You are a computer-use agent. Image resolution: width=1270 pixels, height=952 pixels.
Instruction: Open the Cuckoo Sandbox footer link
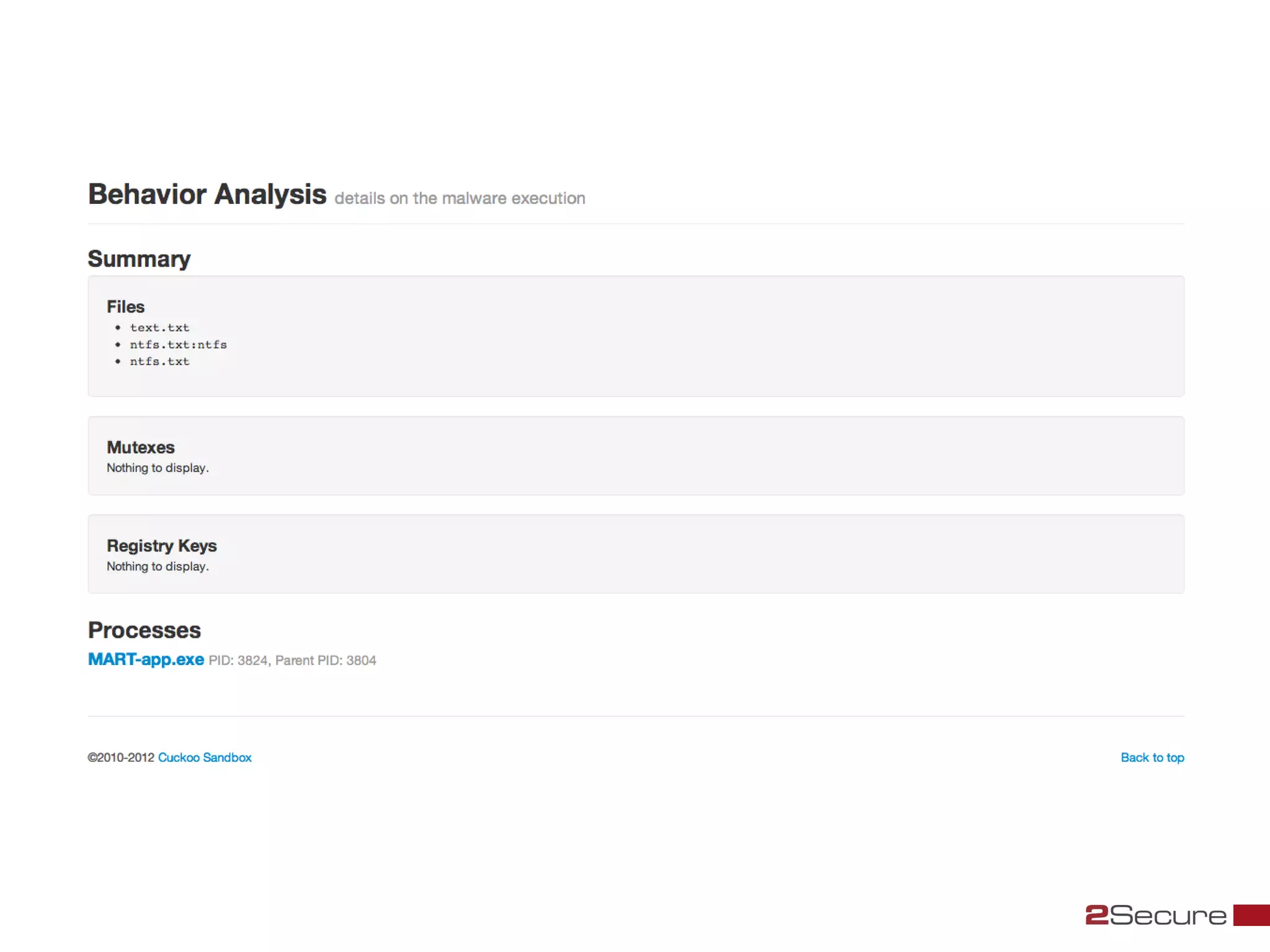(x=205, y=757)
